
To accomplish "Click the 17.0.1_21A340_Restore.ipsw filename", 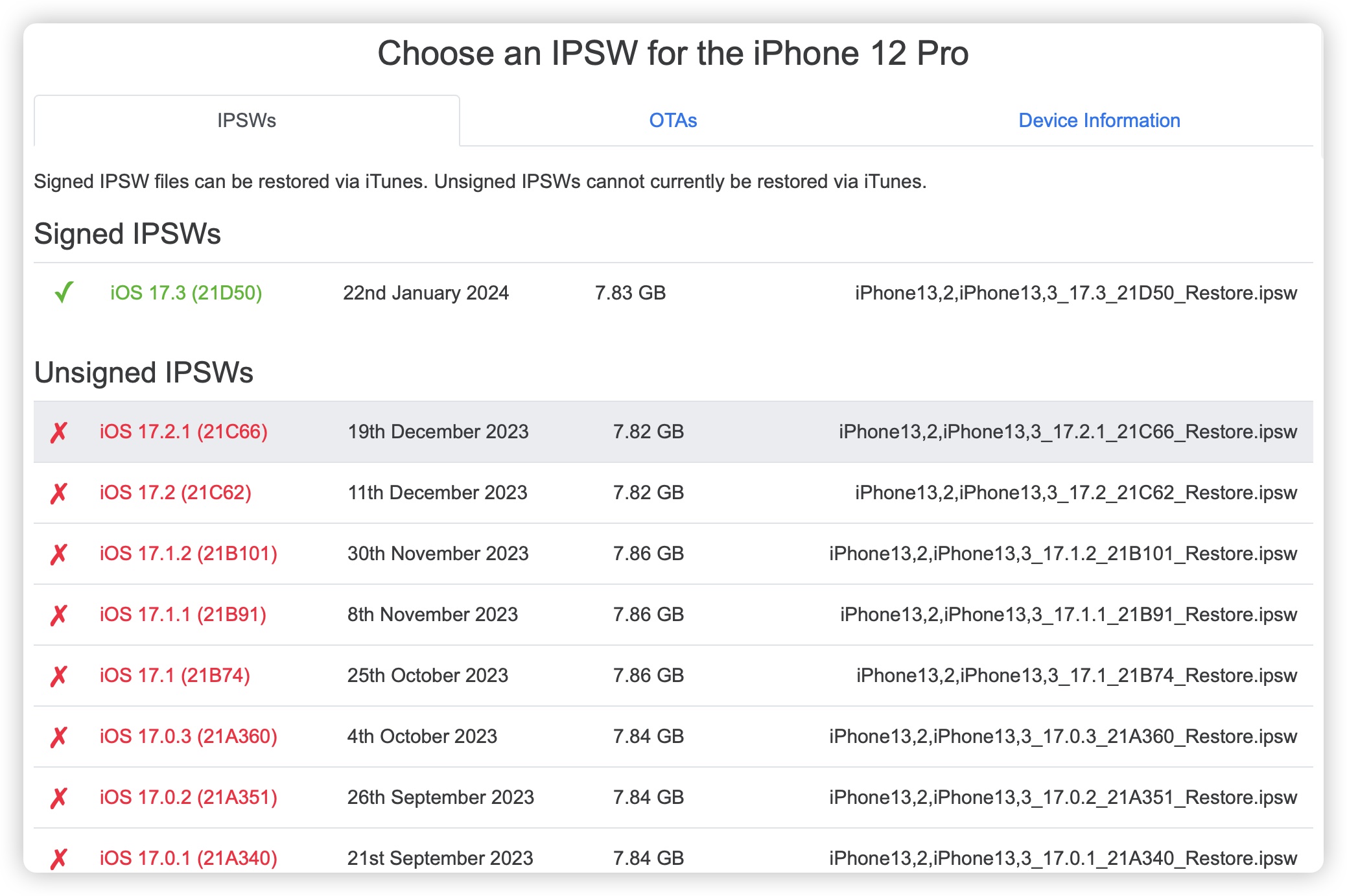I will pos(1063,858).
